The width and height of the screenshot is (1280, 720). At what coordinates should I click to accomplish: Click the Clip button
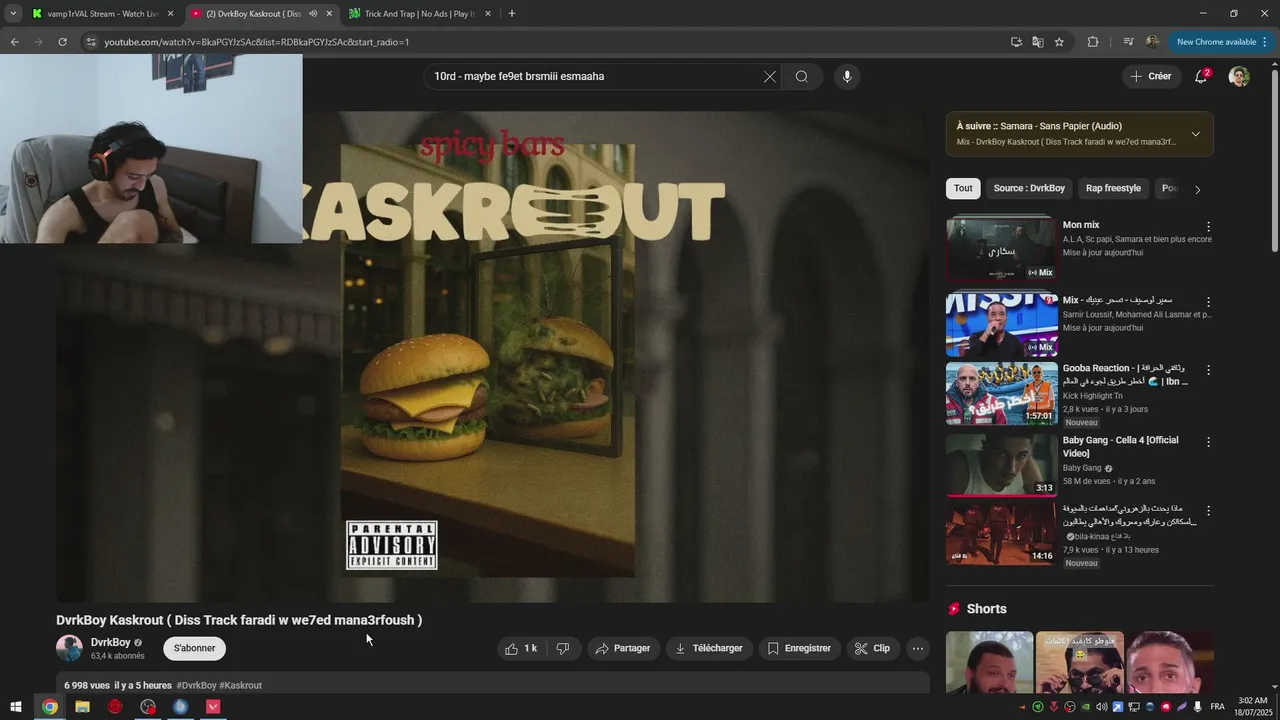point(872,648)
